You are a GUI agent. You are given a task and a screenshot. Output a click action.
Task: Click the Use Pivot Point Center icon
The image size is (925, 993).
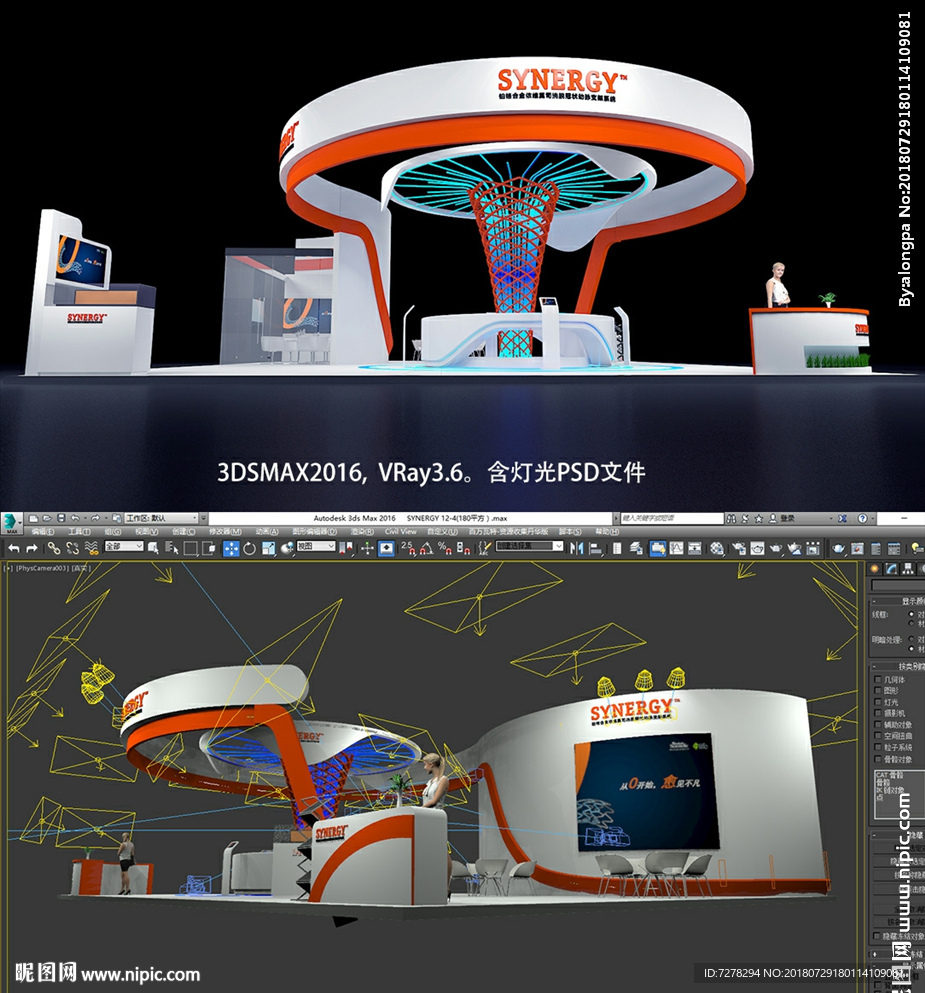pyautogui.click(x=346, y=548)
